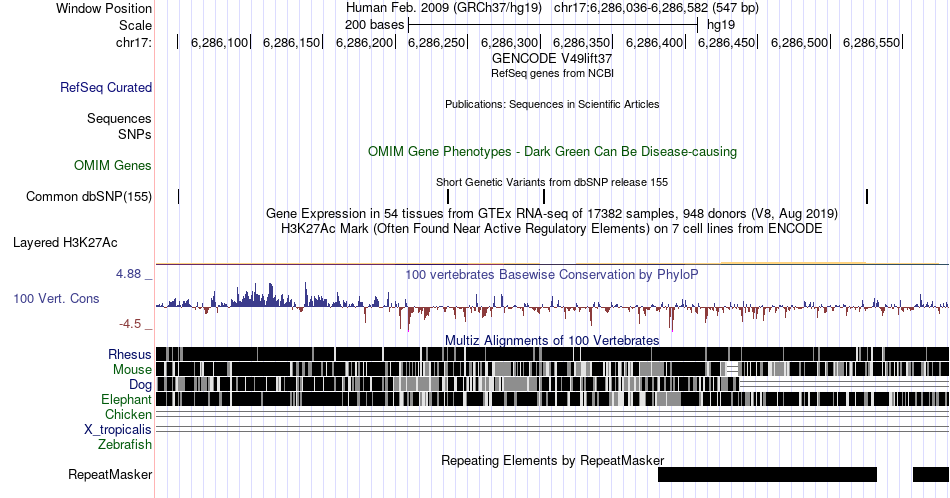Click the H3K27Ac Mark track title
Viewport: 950px width, 498px height.
click(552, 228)
